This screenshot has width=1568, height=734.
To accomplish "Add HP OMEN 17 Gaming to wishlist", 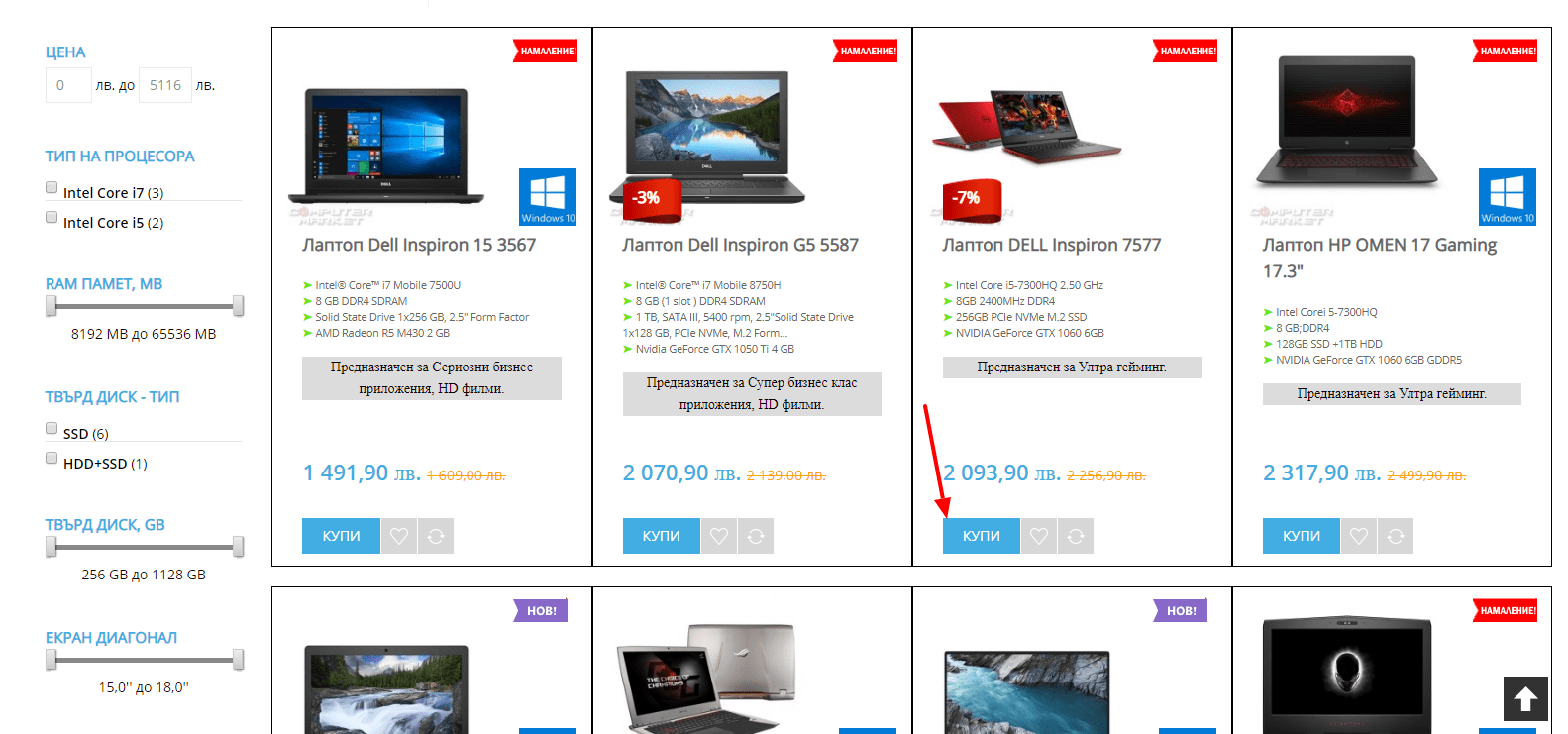I will click(x=1359, y=536).
